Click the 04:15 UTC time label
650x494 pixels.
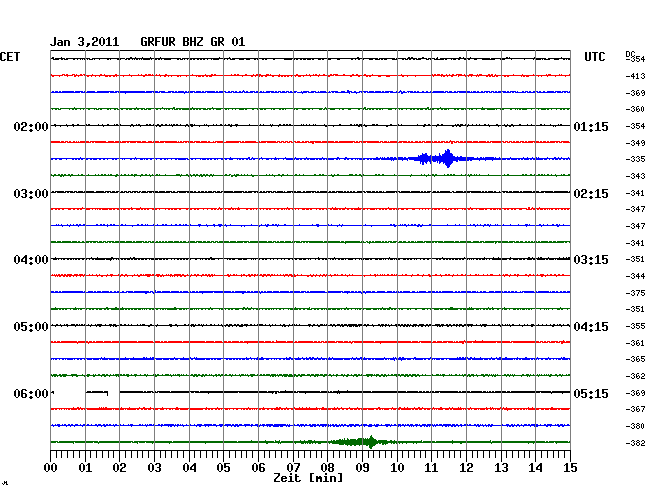[591, 327]
